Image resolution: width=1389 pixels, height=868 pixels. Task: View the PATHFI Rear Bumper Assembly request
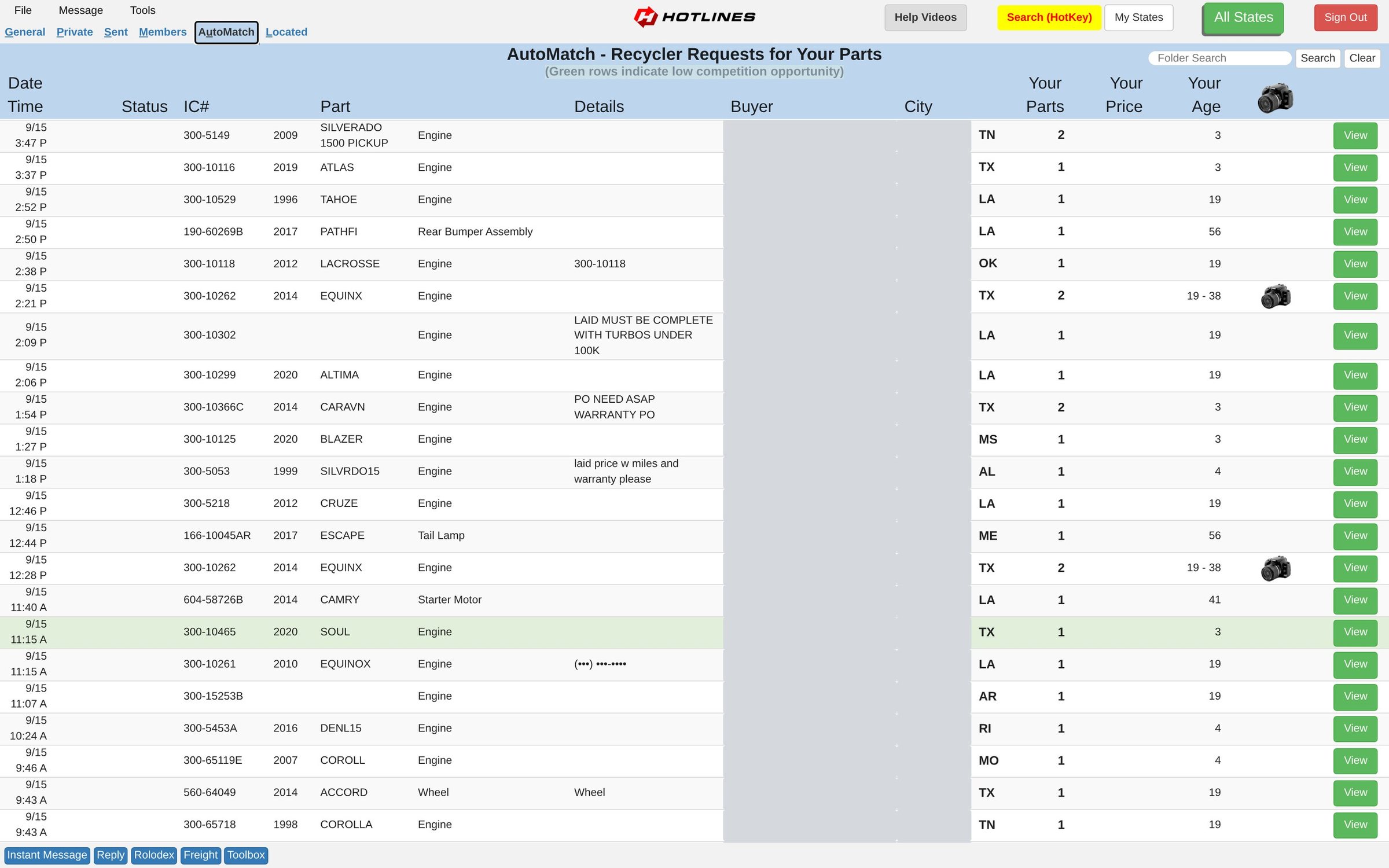pos(1355,232)
